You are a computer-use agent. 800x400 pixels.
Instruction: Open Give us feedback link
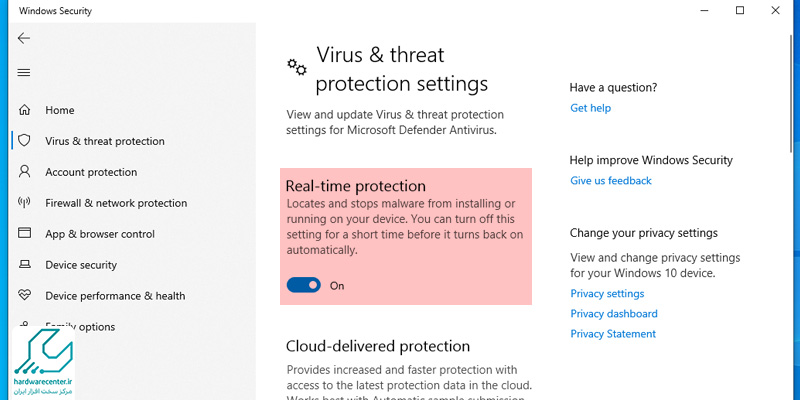[x=611, y=181]
